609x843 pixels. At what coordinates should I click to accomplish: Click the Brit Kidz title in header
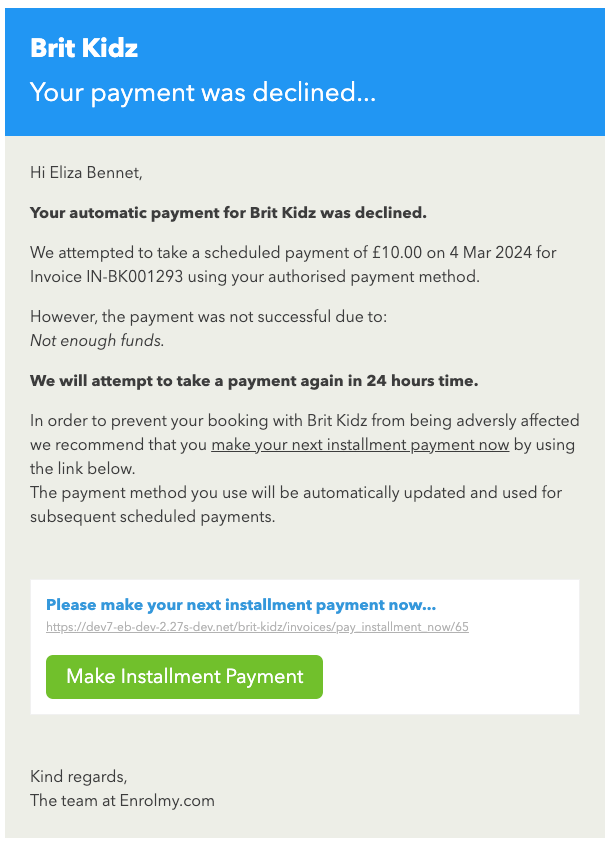click(84, 48)
